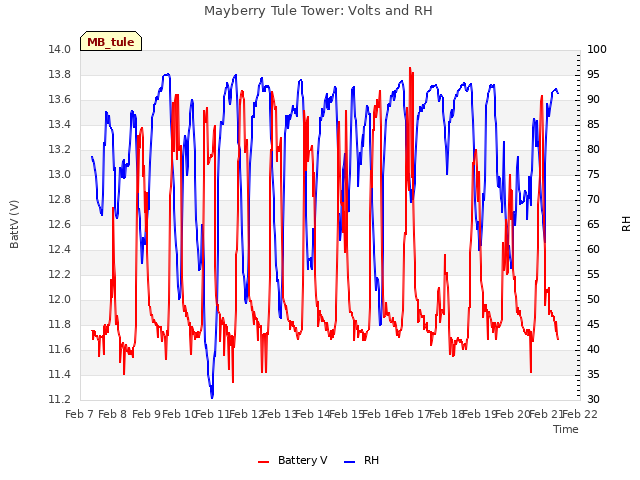Image resolution: width=640 pixels, height=480 pixels.
Task: Click the MB_tule annotation label
Action: 111,42
